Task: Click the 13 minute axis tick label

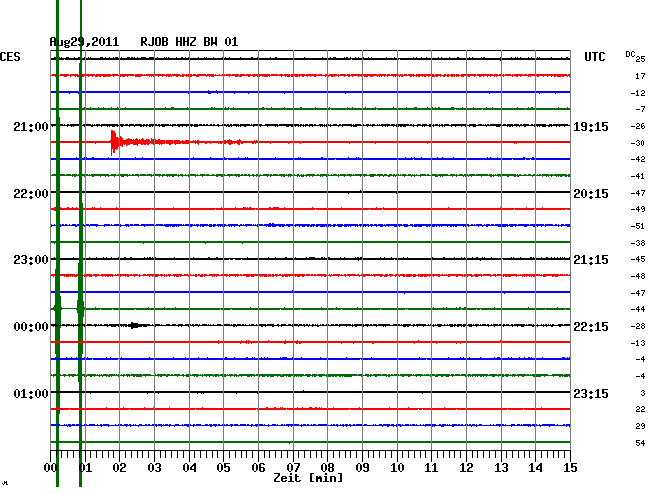Action: [x=501, y=468]
